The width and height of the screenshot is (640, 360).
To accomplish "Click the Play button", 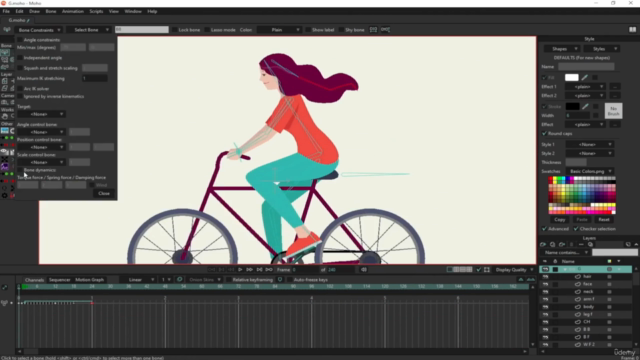I will [x=240, y=270].
